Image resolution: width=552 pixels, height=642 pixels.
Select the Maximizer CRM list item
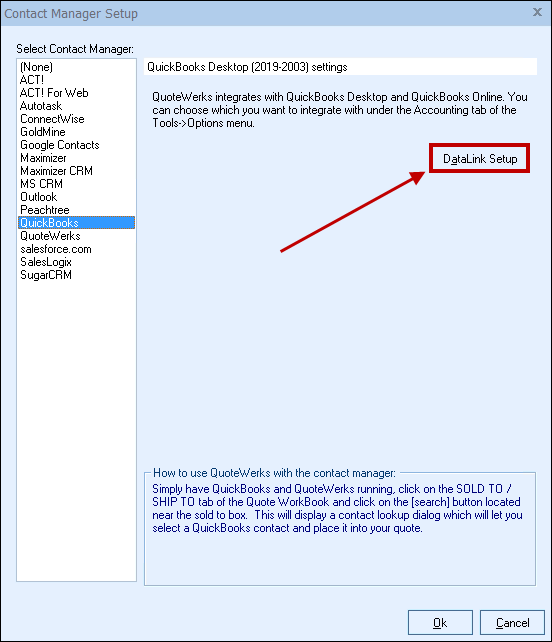[x=77, y=171]
